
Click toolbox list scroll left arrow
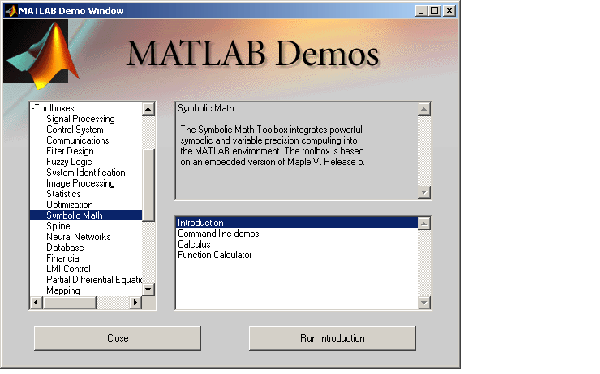click(x=36, y=302)
